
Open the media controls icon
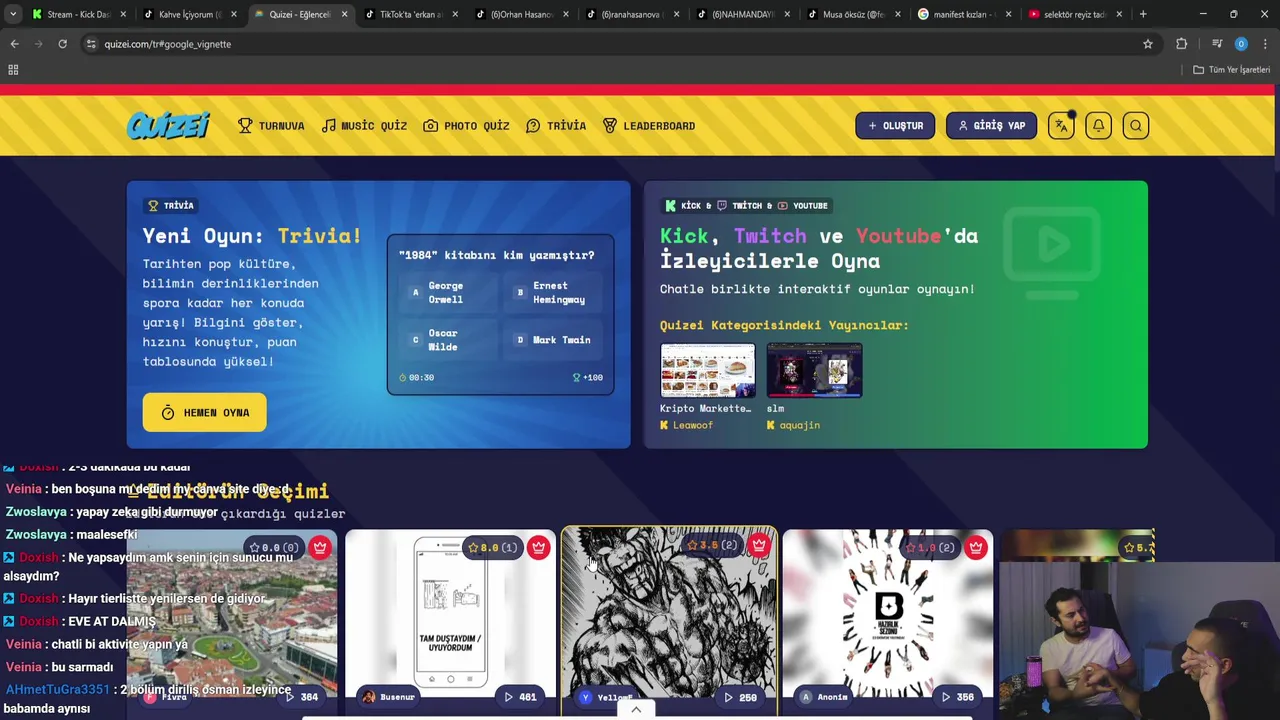pyautogui.click(x=1216, y=44)
